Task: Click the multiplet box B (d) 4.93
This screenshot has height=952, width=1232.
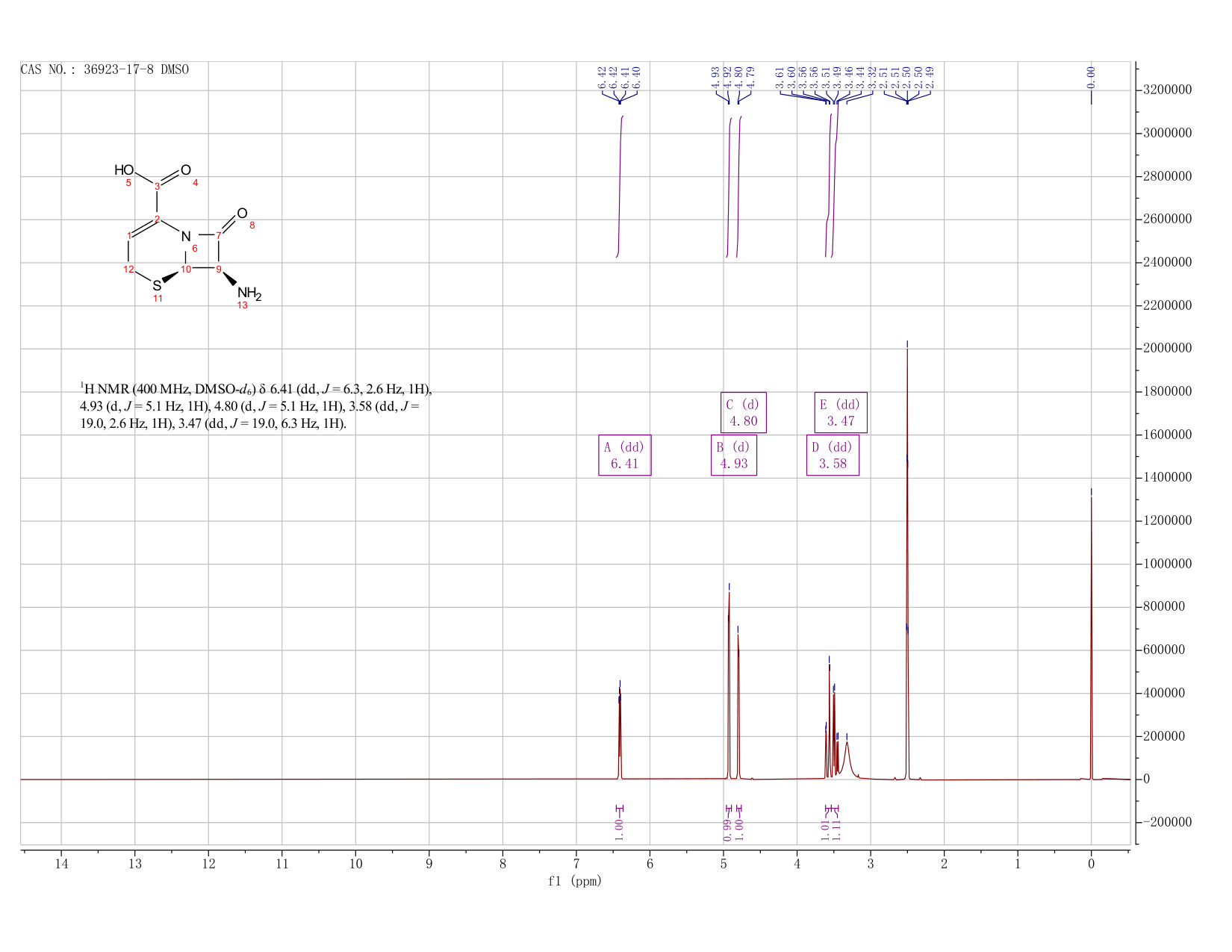Action: tap(734, 455)
